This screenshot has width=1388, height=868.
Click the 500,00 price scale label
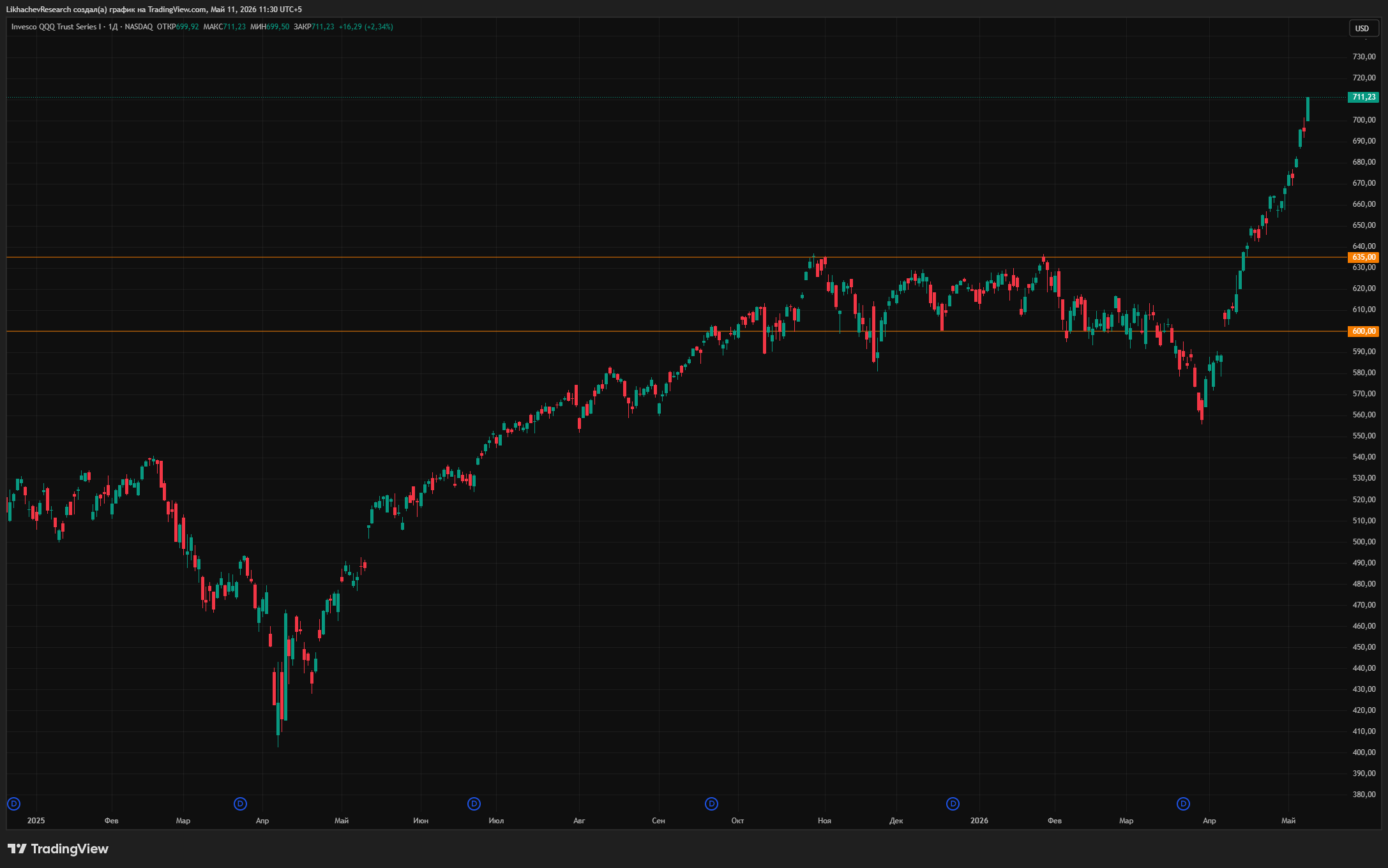click(x=1364, y=542)
